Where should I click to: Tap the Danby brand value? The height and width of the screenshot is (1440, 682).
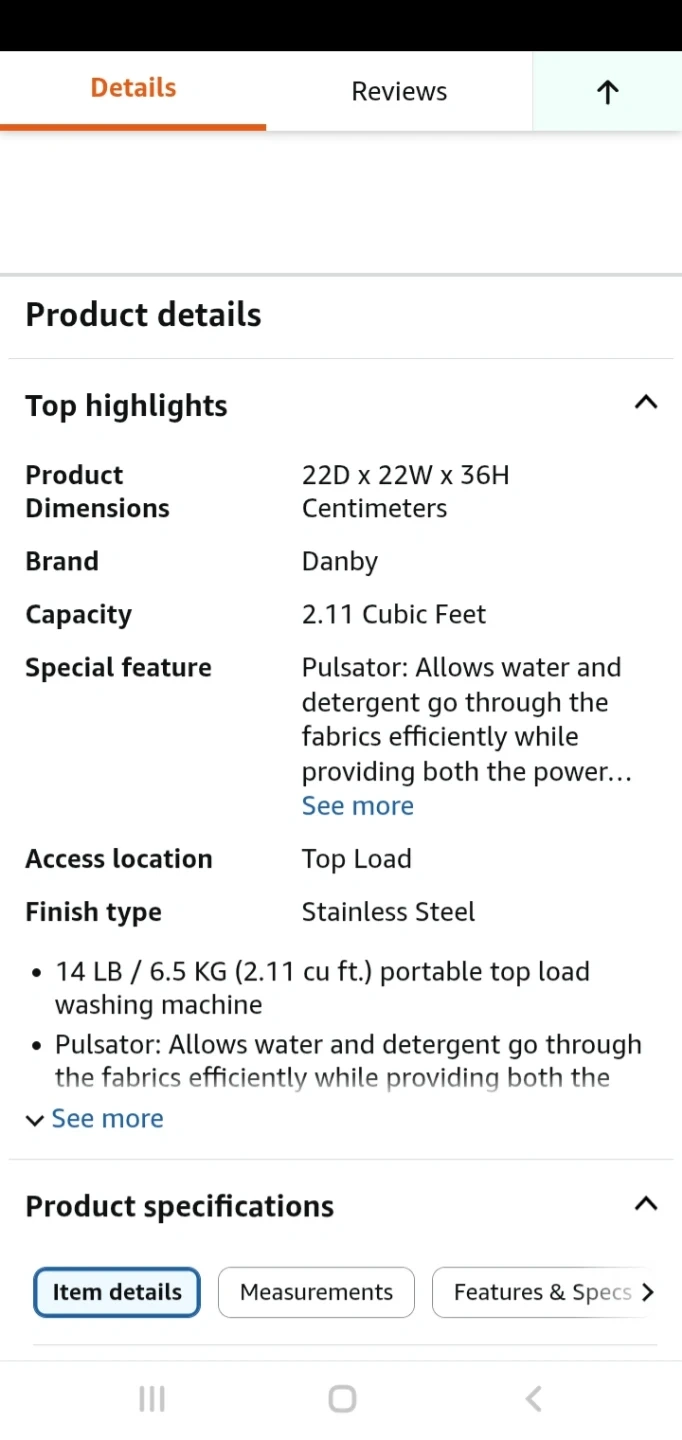point(340,562)
